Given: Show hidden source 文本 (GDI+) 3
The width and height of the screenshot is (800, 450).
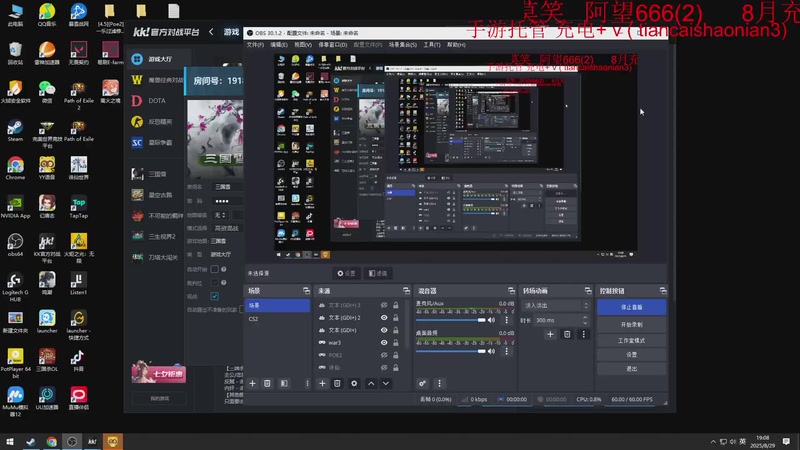Looking at the screenshot, I should click(384, 305).
